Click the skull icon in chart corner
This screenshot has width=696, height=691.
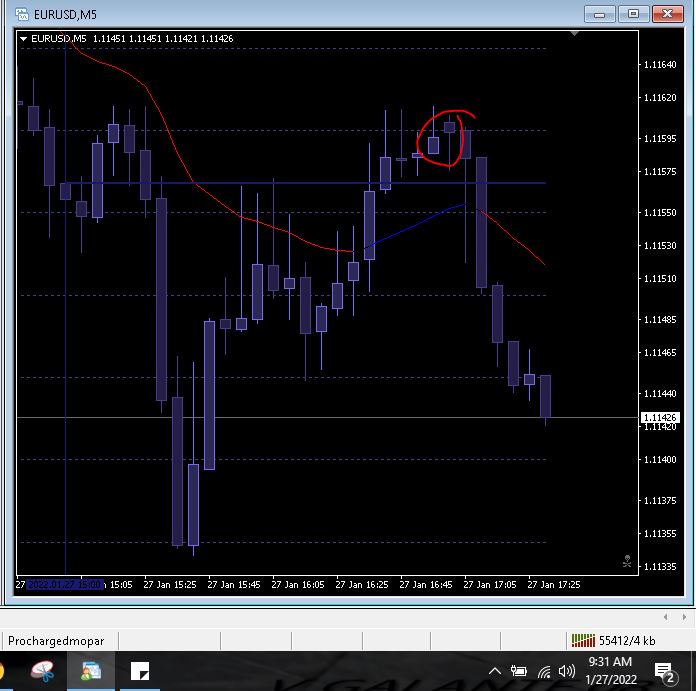coord(627,561)
